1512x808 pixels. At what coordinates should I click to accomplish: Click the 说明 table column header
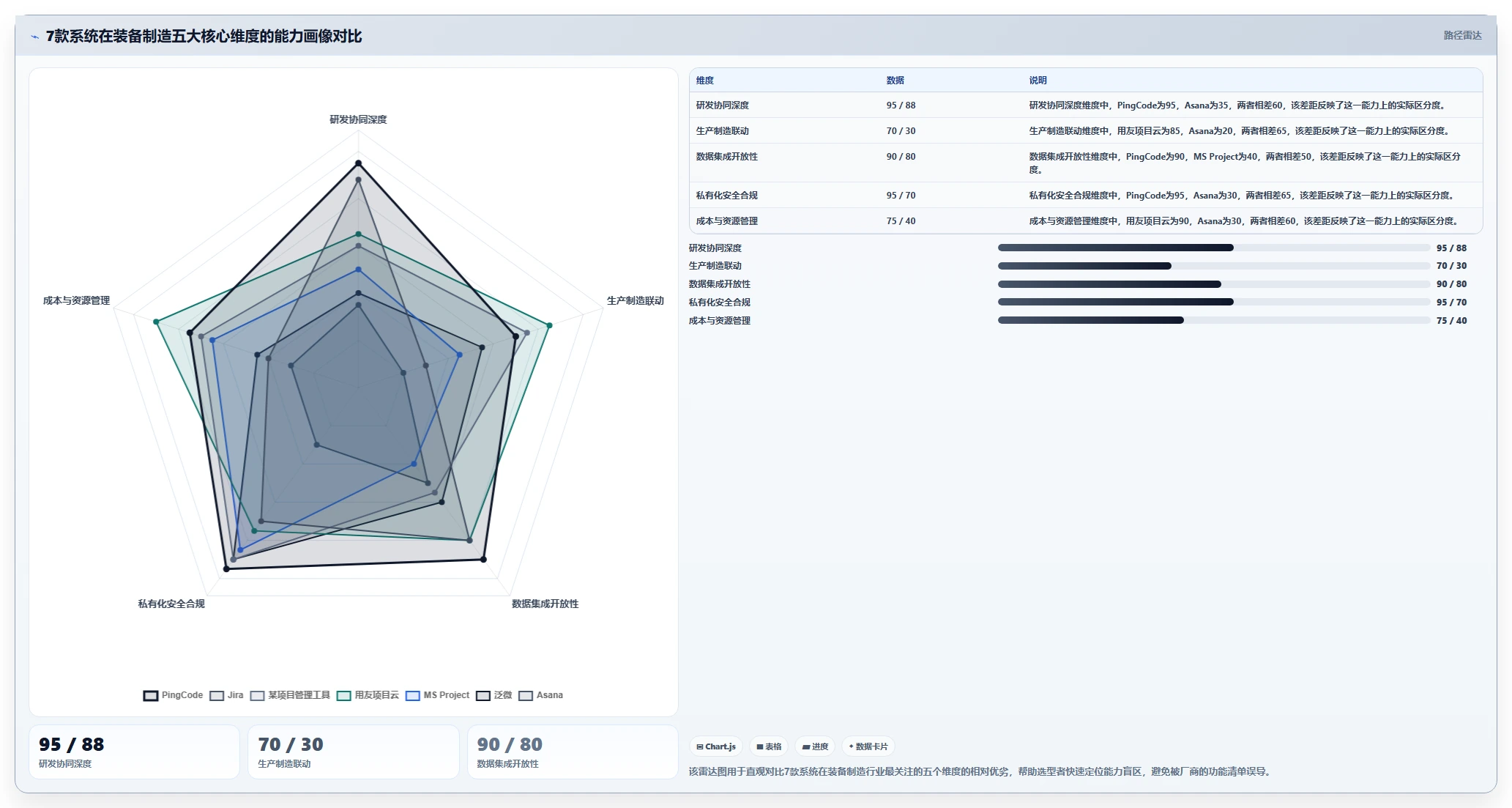coord(1038,81)
